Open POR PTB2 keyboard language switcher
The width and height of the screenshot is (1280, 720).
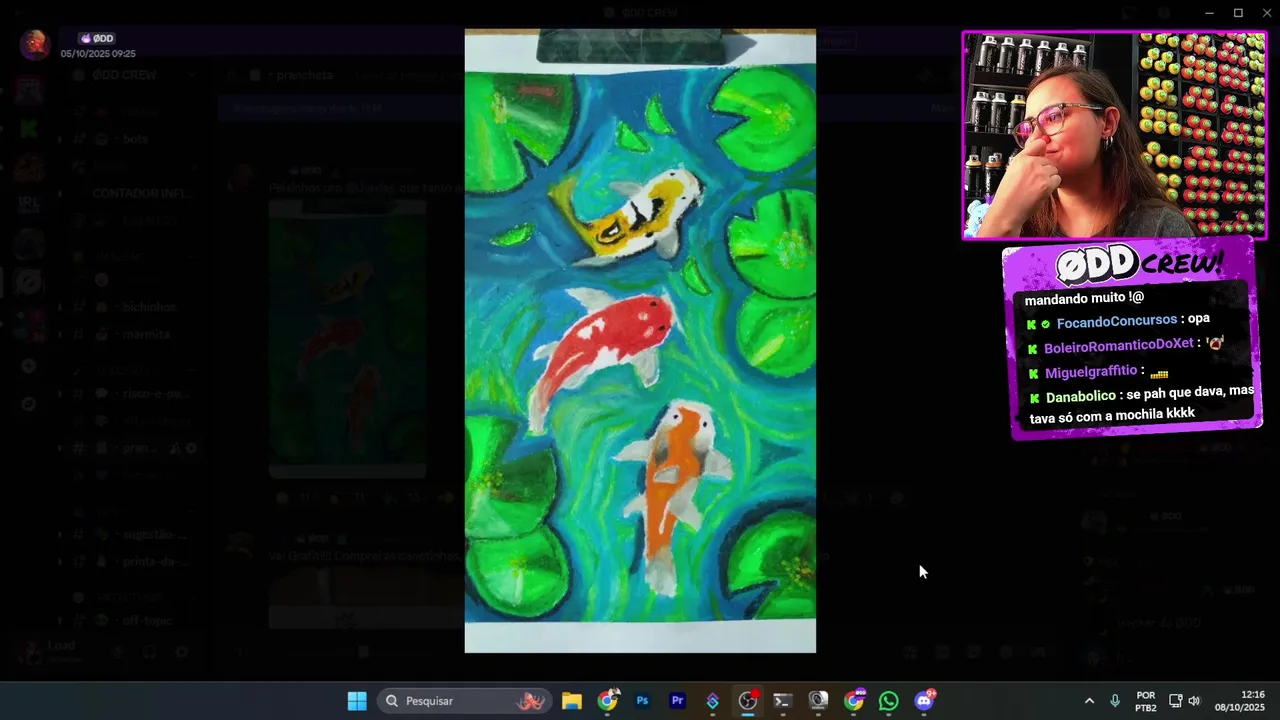click(1146, 701)
